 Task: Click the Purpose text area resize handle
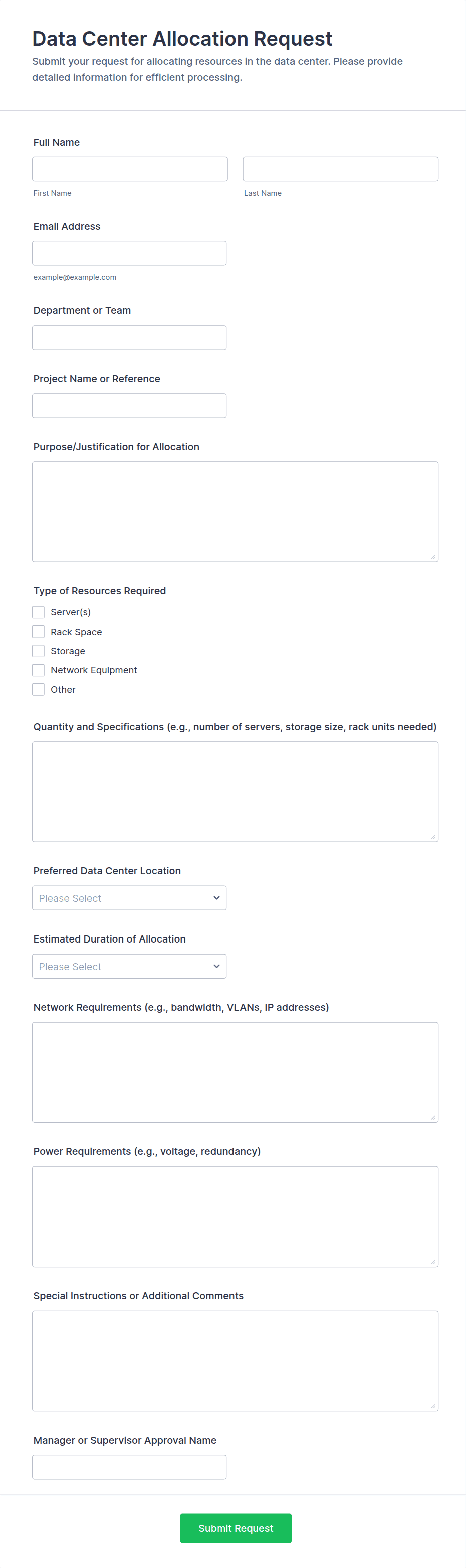click(433, 557)
